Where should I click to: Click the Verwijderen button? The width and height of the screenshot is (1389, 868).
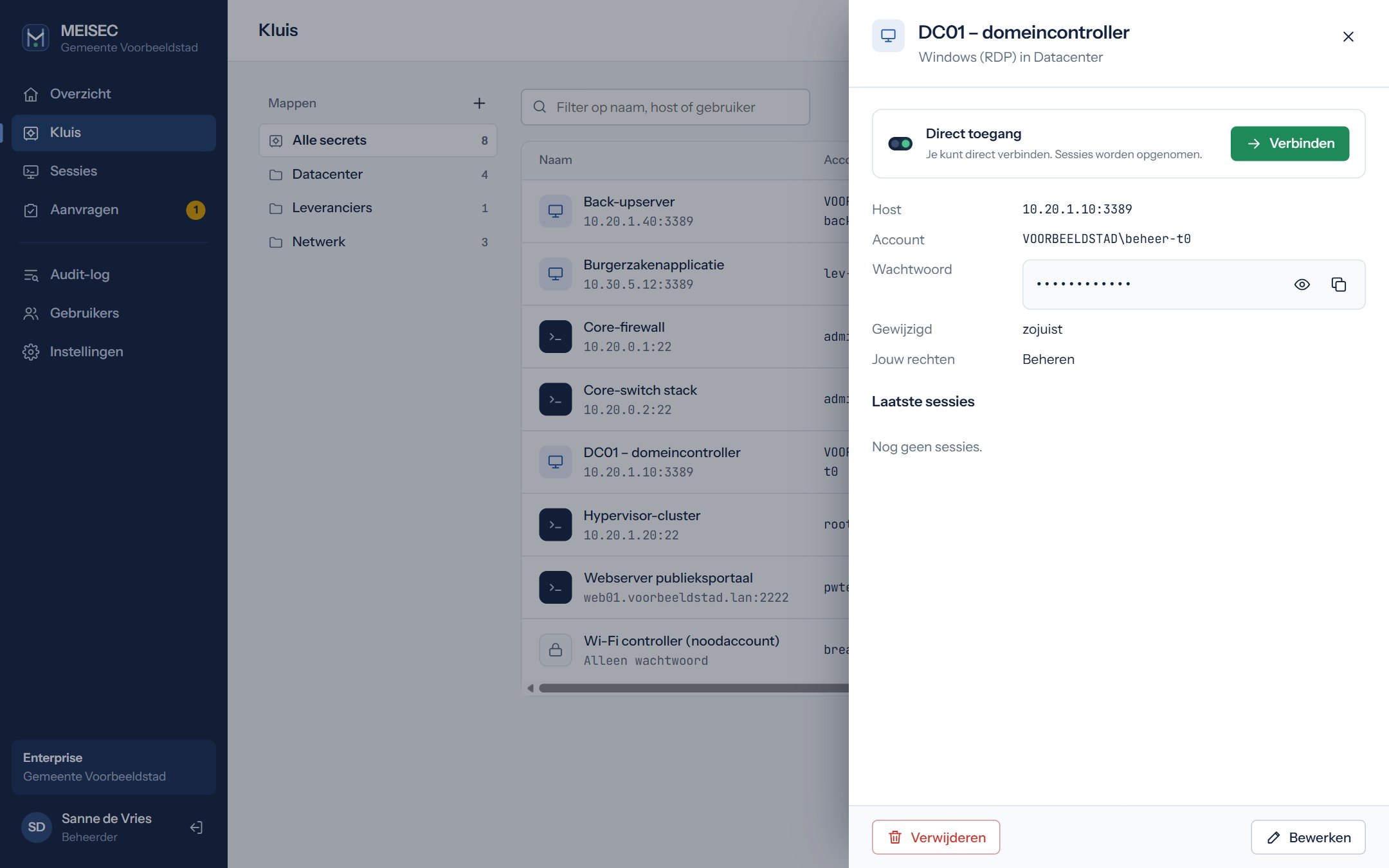(x=936, y=837)
